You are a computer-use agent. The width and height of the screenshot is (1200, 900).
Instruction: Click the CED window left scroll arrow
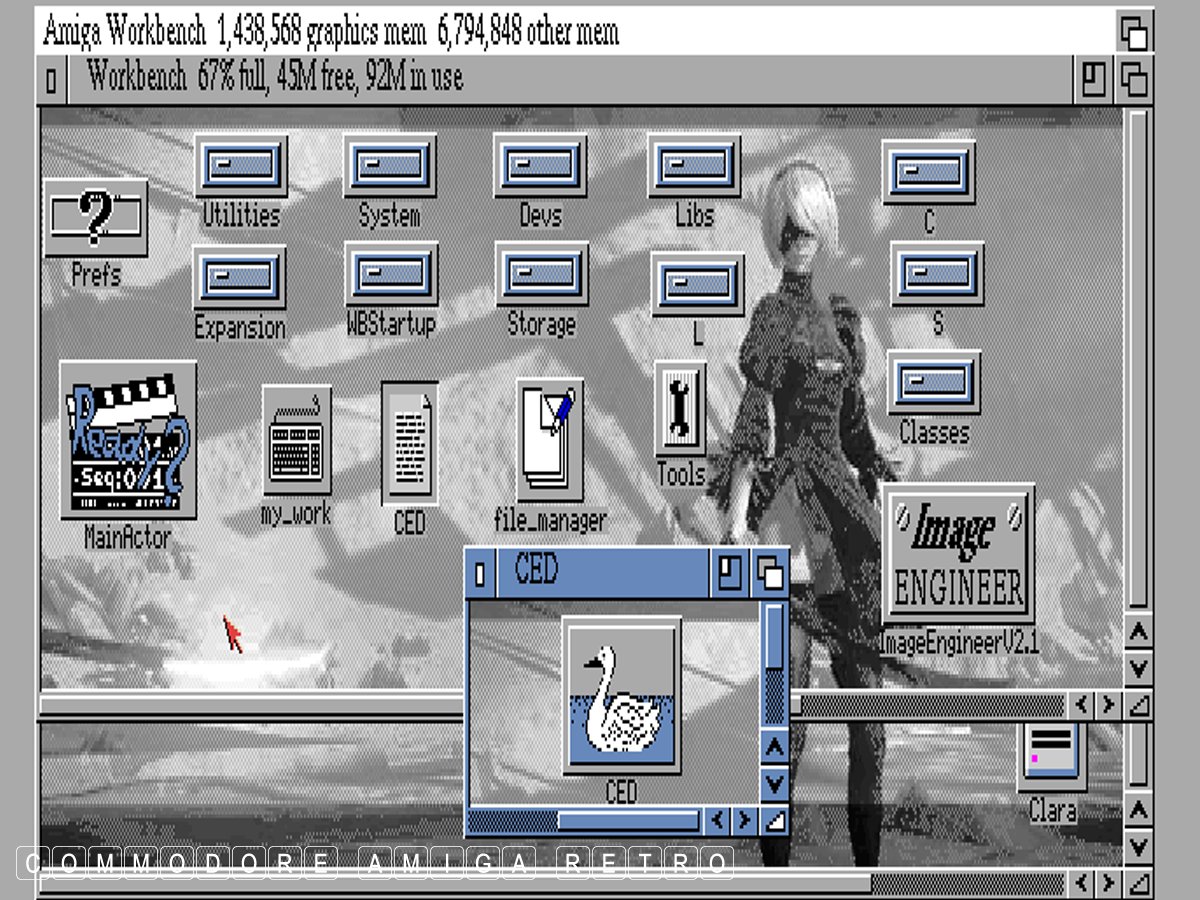click(718, 821)
